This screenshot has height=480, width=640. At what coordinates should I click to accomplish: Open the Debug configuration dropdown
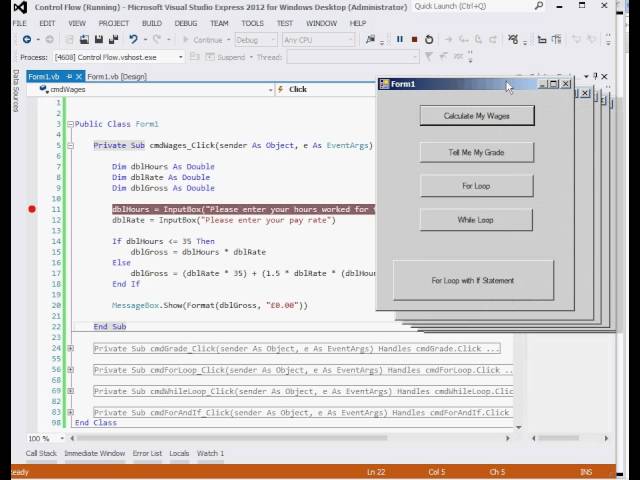pos(273,40)
